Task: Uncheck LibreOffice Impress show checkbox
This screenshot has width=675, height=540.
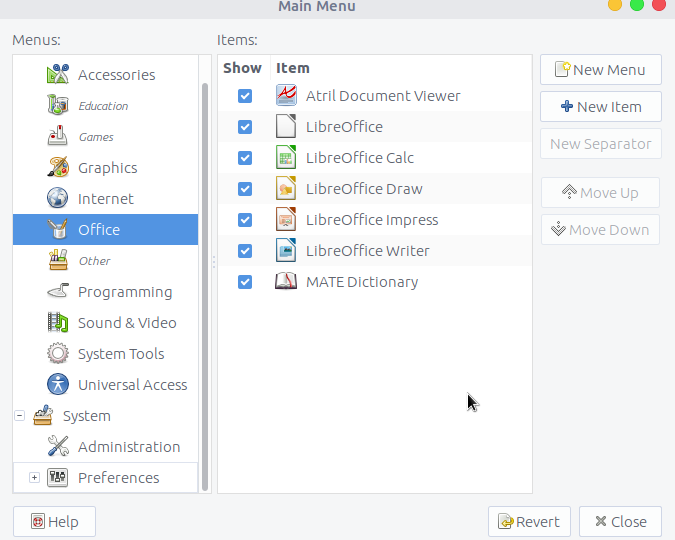Action: point(245,220)
